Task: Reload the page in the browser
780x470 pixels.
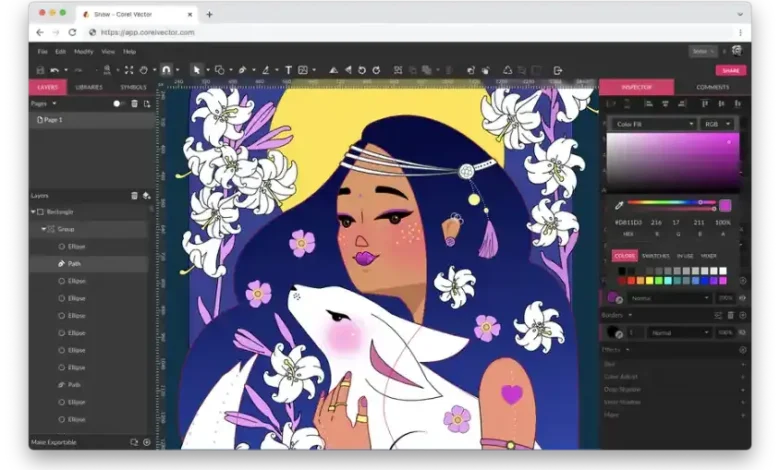Action: pyautogui.click(x=72, y=32)
